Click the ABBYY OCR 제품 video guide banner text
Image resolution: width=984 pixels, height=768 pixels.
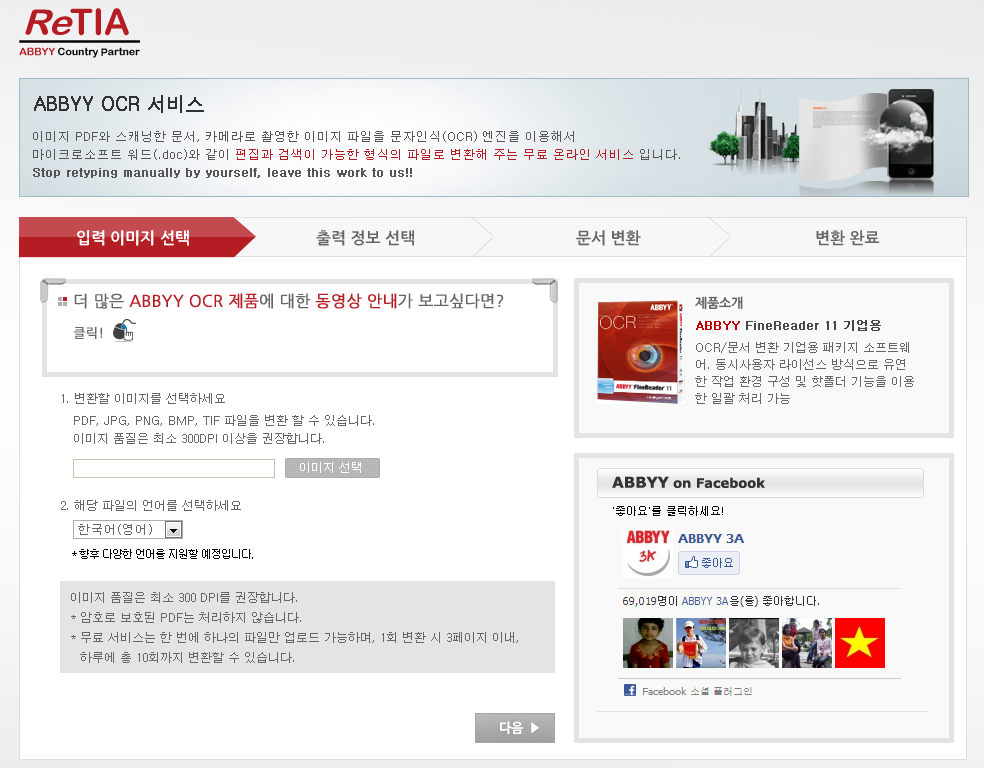coord(289,301)
